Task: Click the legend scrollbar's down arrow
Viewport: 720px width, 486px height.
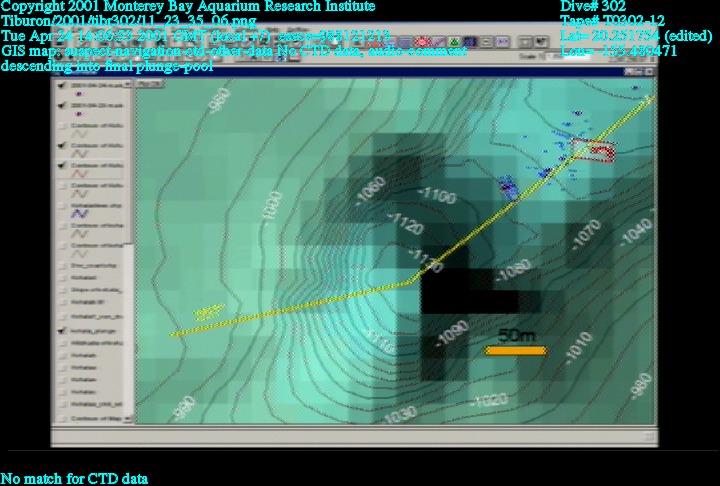Action: click(128, 418)
